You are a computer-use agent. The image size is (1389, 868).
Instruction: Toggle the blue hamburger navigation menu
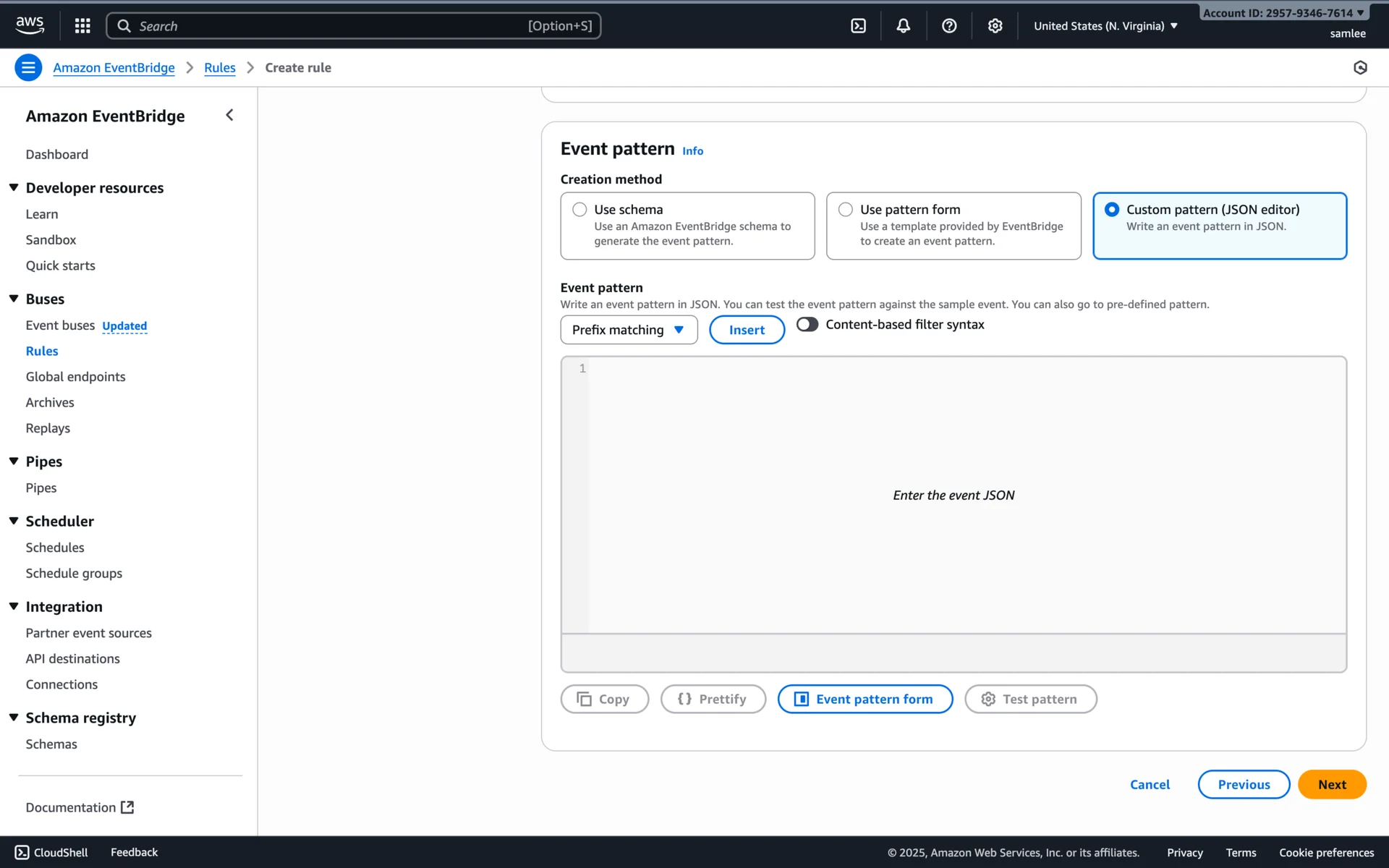coord(28,67)
